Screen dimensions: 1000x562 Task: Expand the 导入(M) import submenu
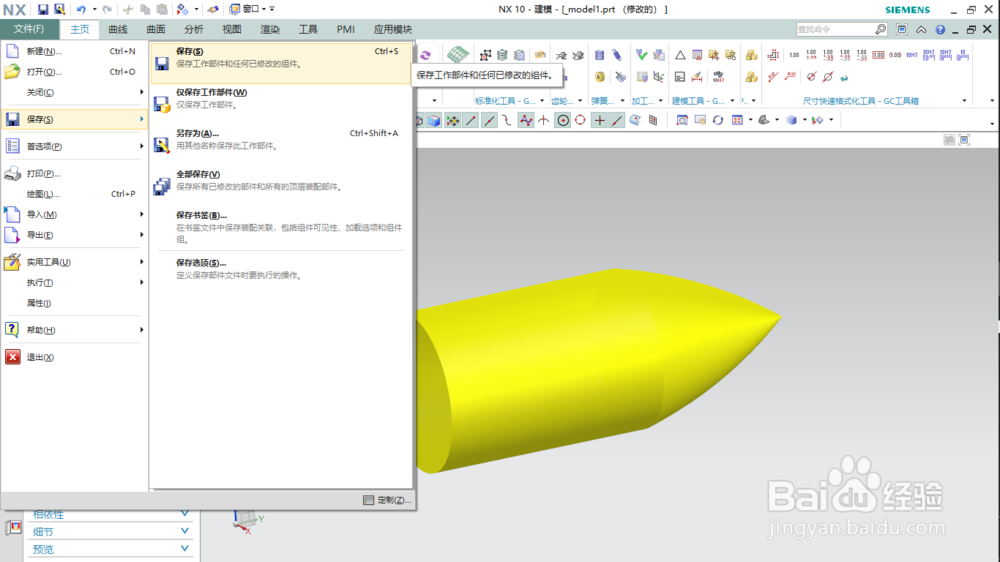point(74,214)
